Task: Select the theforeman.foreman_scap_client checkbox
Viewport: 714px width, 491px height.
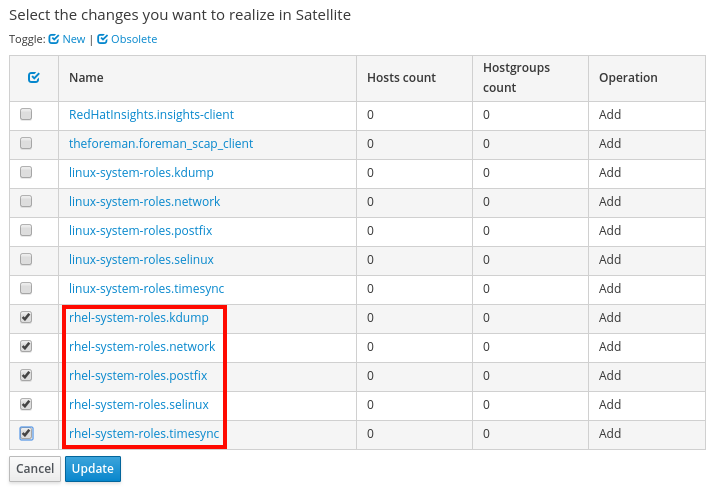Action: pos(26,143)
